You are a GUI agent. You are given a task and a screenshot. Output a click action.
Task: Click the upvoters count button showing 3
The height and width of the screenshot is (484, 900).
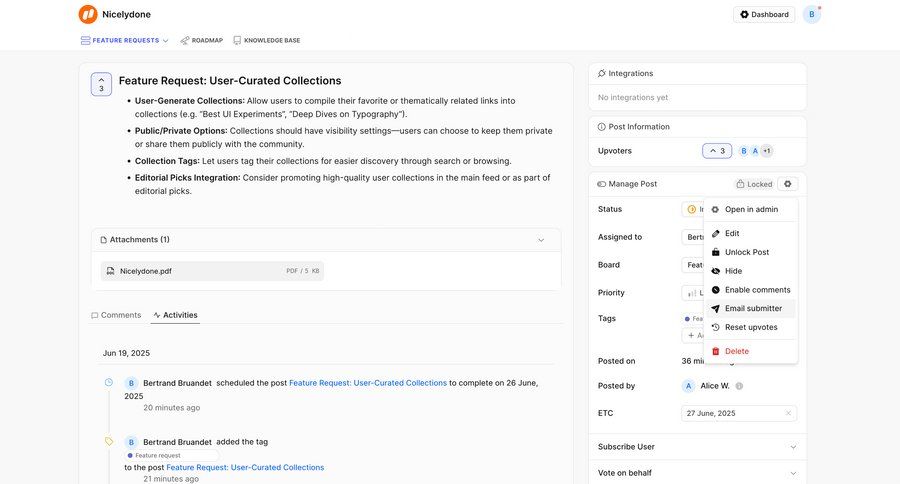coord(717,151)
